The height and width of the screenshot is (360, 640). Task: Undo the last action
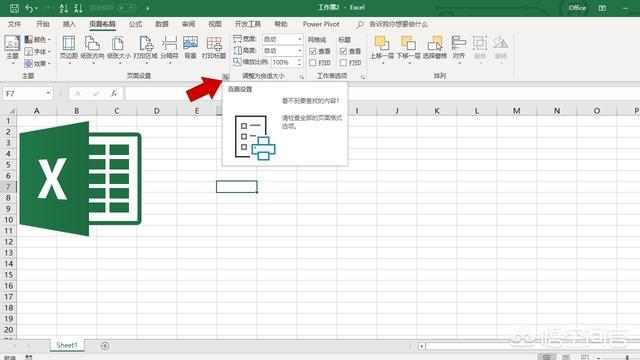[29, 8]
